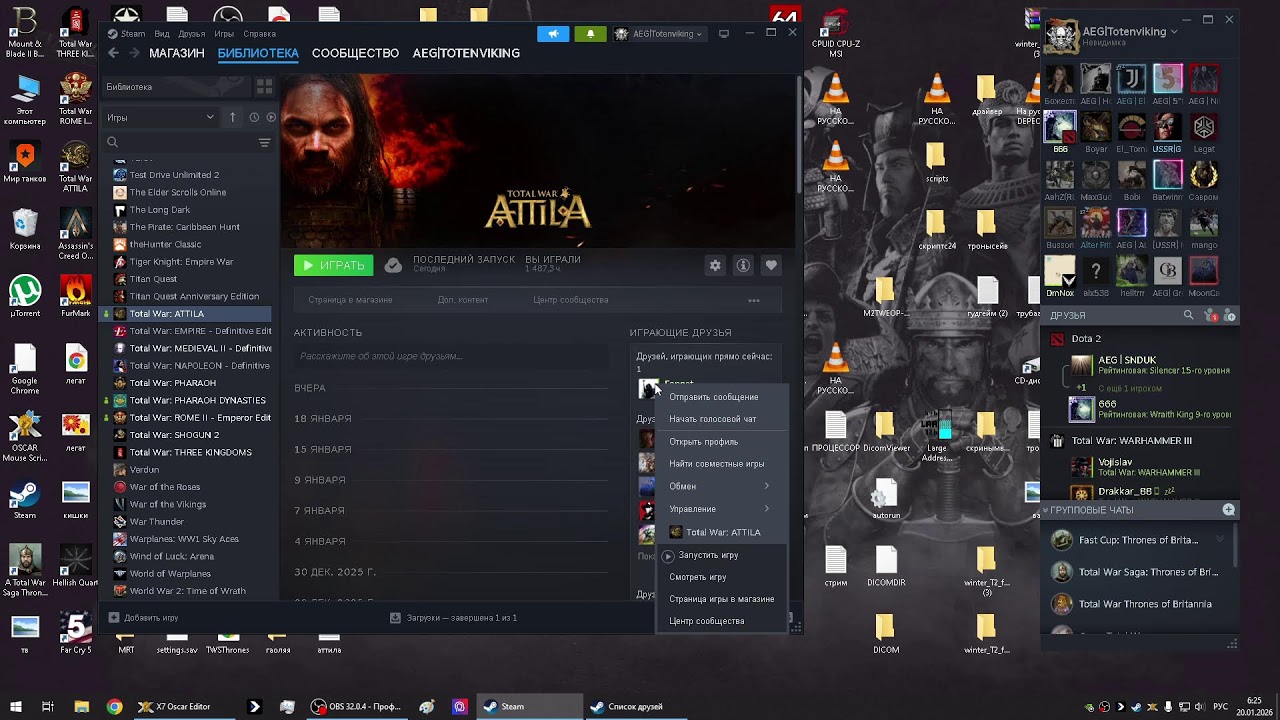Go back with the Steam back arrow
1280x720 pixels.
pos(113,53)
